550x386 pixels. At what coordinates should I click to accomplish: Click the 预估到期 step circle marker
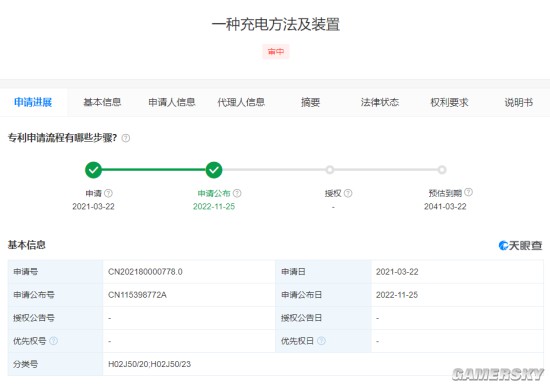(x=442, y=170)
